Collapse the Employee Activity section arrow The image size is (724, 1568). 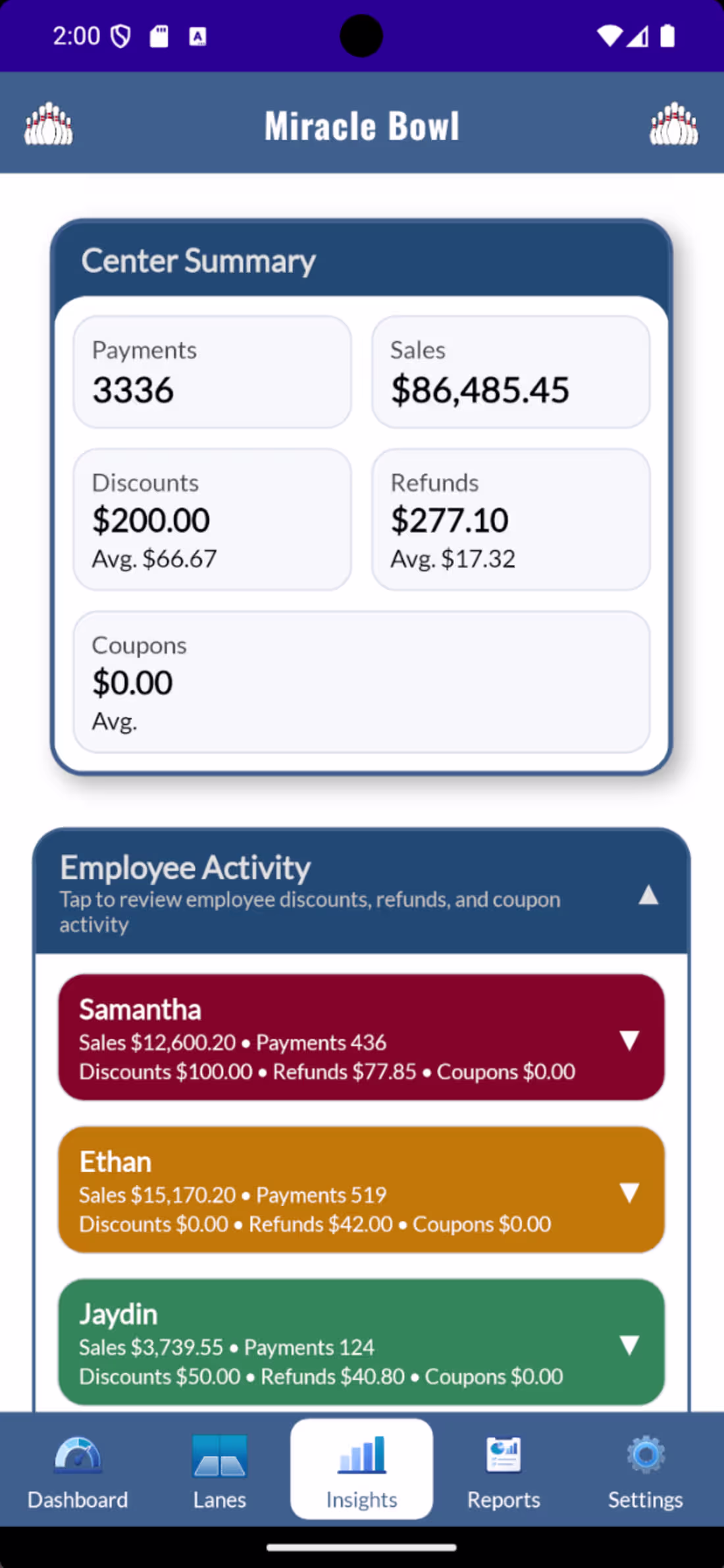648,895
